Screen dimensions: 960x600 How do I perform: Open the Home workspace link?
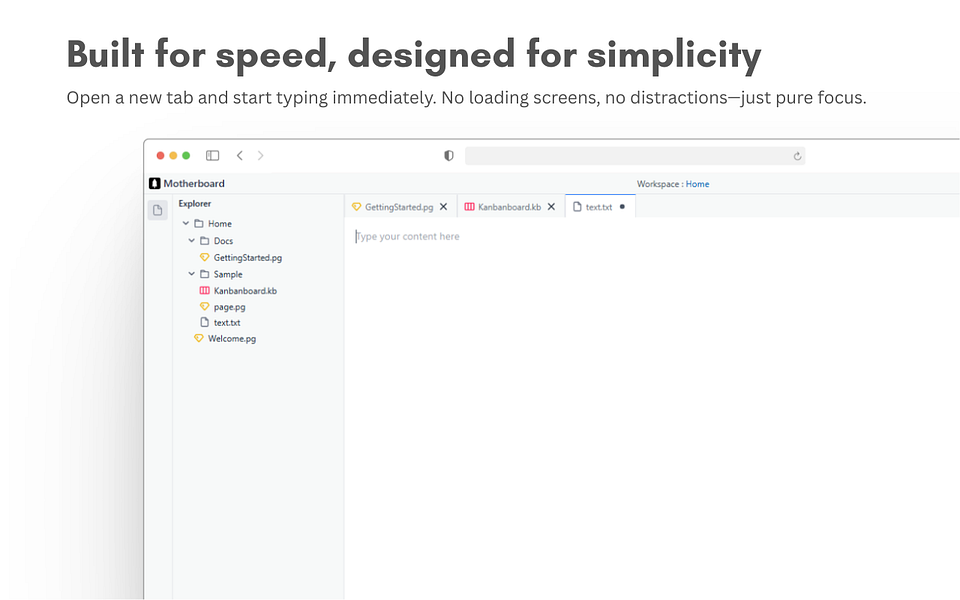tap(697, 184)
